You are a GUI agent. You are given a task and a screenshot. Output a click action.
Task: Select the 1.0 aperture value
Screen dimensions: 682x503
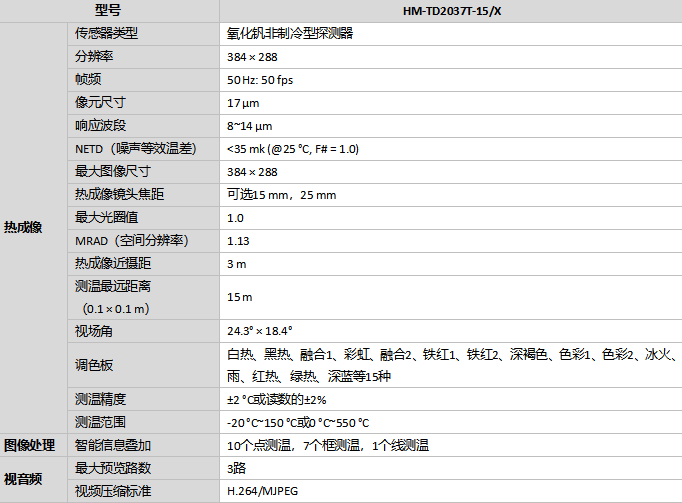point(235,218)
